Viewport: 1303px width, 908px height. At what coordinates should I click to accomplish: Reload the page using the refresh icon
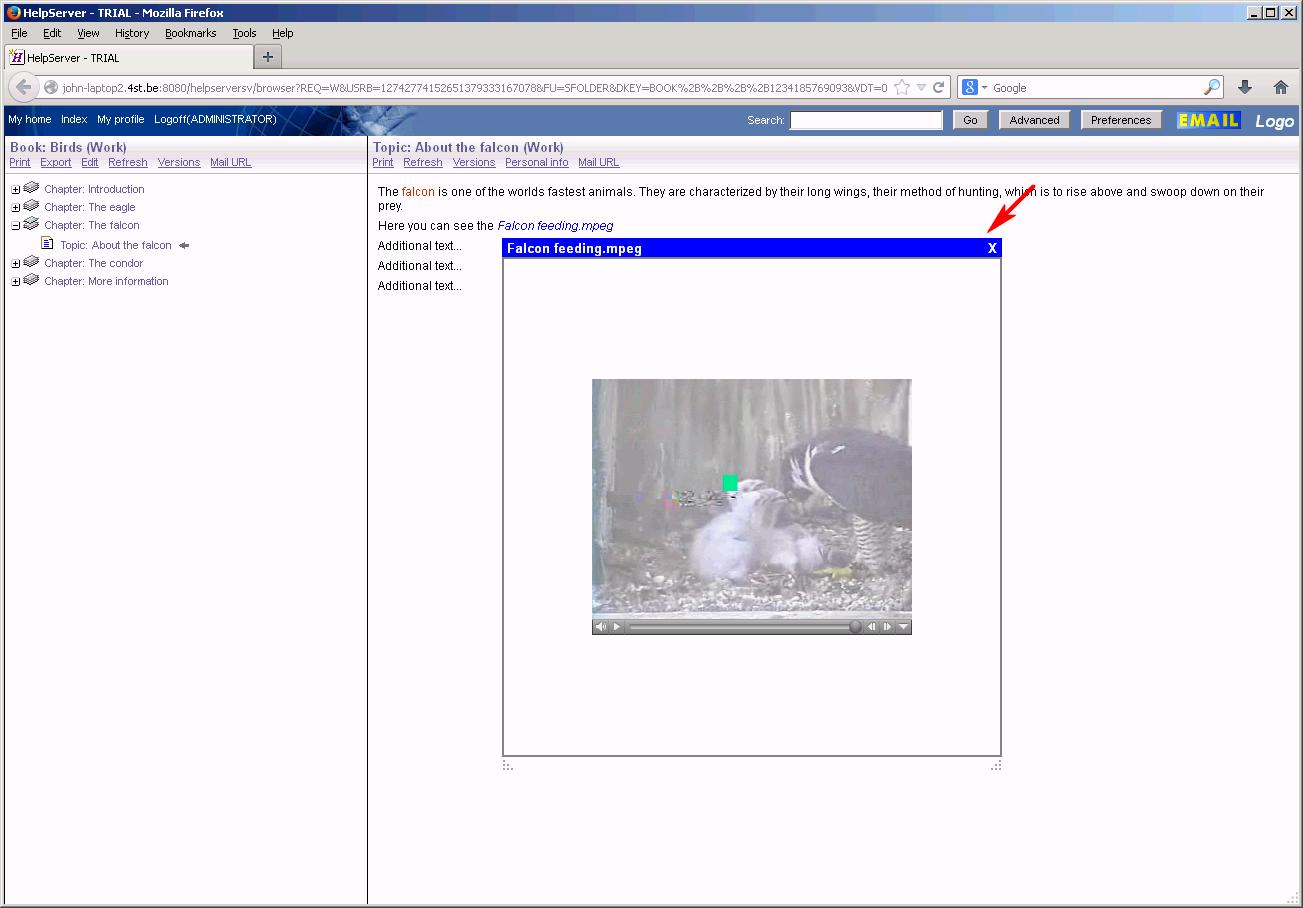(x=939, y=88)
